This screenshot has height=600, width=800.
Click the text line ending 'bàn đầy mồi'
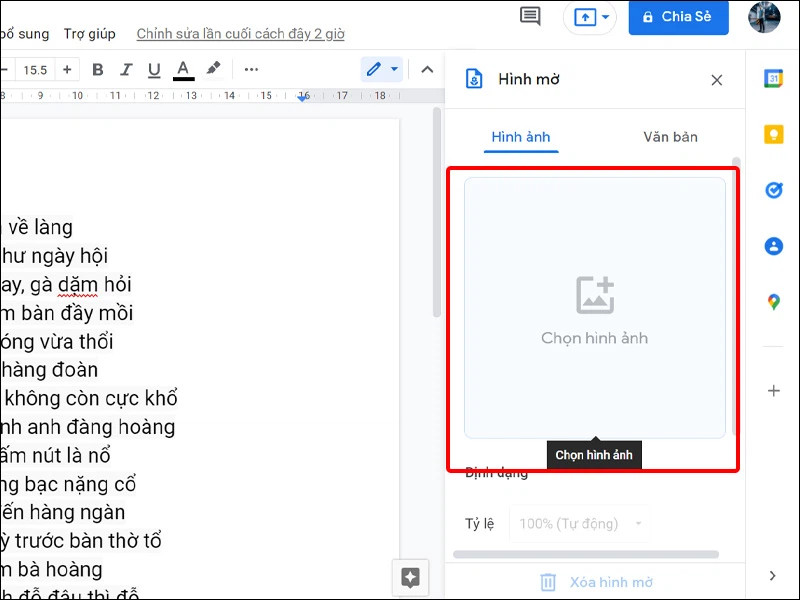click(66, 313)
